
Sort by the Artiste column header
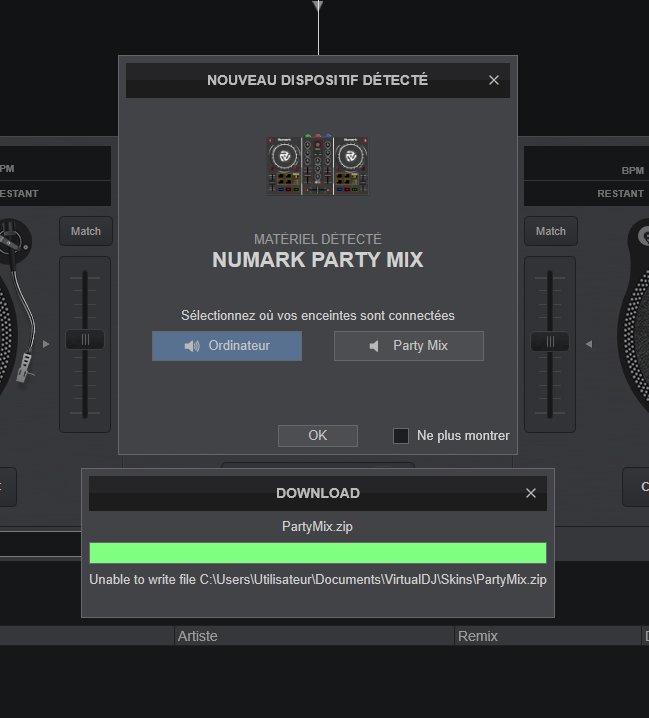(x=198, y=636)
